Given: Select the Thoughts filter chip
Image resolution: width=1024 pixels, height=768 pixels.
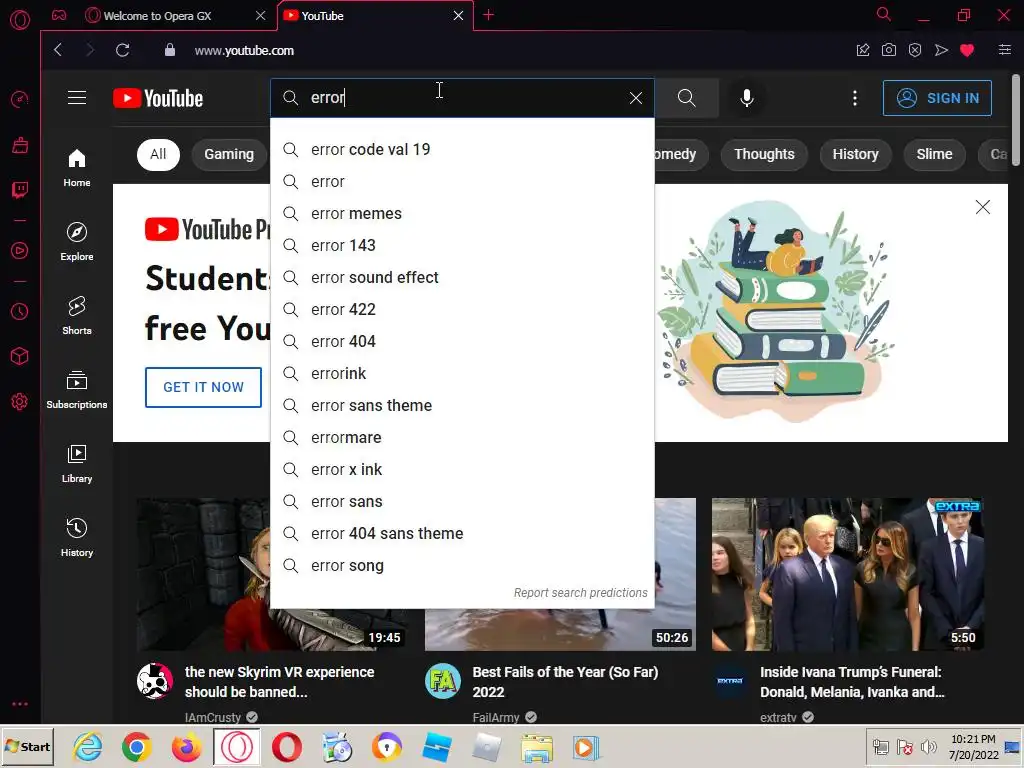Looking at the screenshot, I should coord(764,154).
